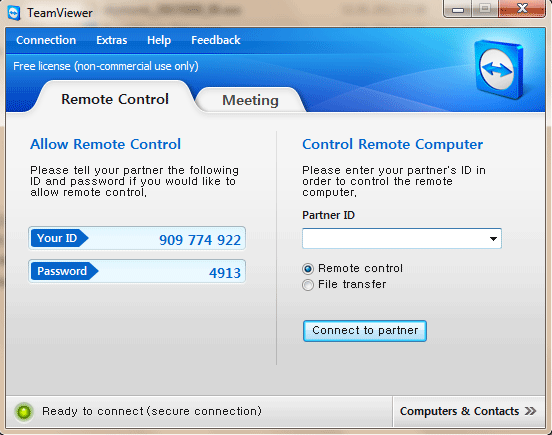Open the Computers & Contacts panel
Image resolution: width=552 pixels, height=435 pixels.
point(468,411)
